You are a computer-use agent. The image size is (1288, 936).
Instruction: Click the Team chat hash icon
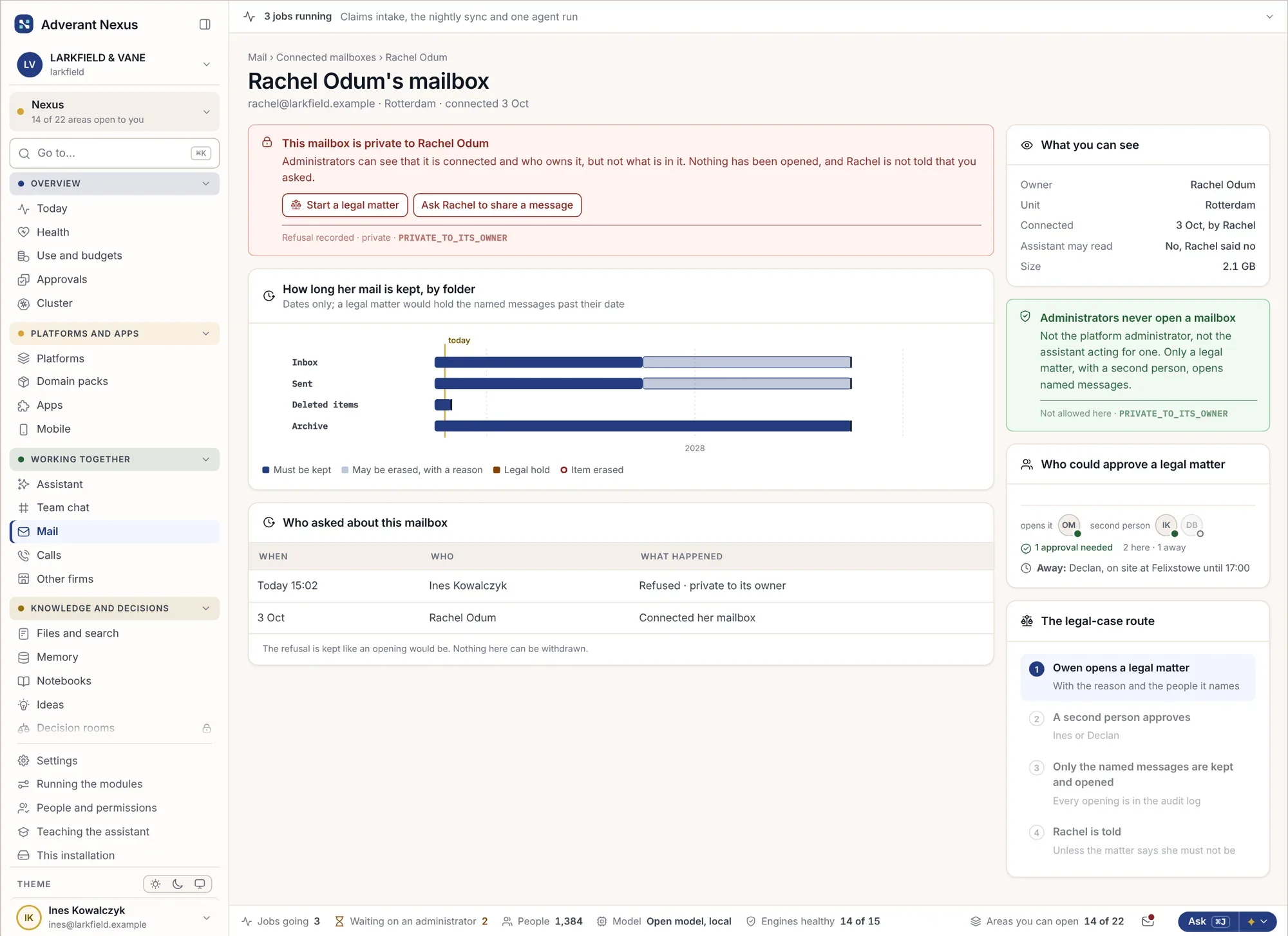point(24,508)
